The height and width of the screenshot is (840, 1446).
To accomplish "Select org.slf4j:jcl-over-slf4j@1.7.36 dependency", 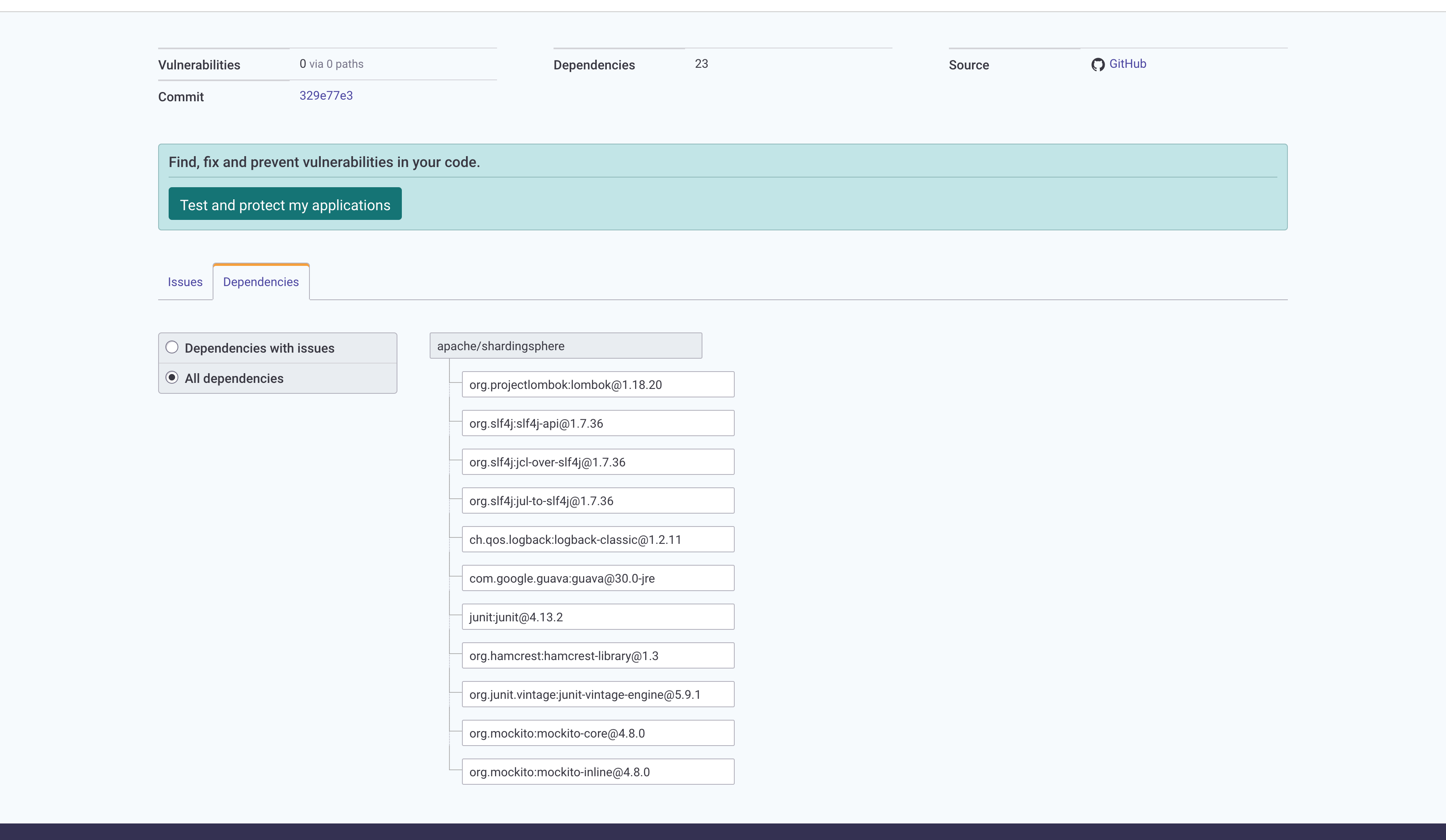I will (598, 462).
